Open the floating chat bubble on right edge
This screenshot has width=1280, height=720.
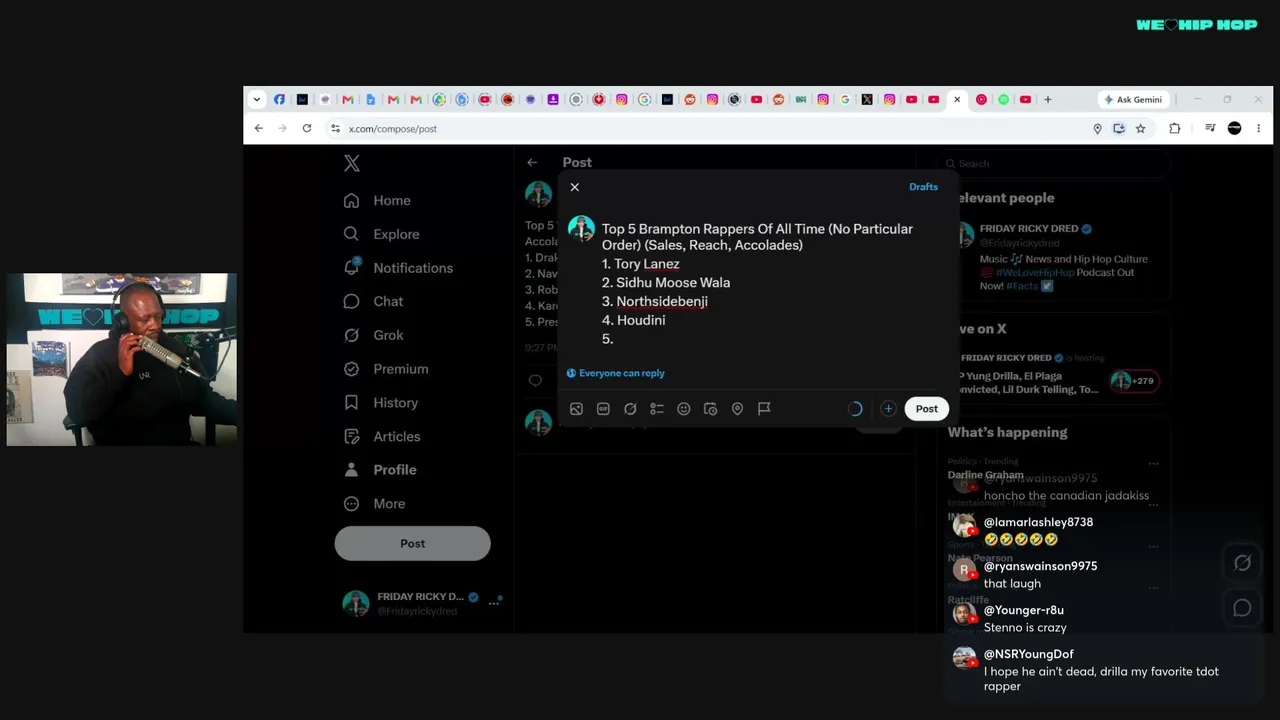[1243, 608]
